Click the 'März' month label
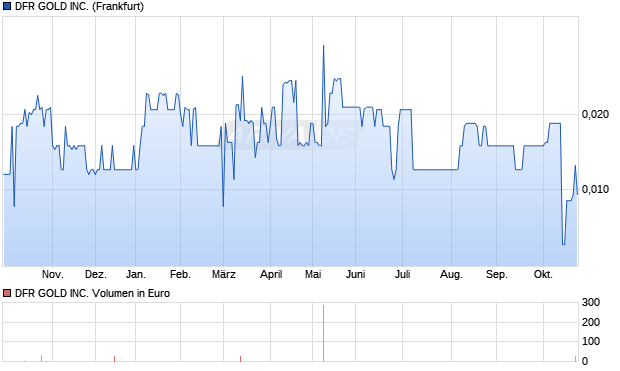 (224, 274)
